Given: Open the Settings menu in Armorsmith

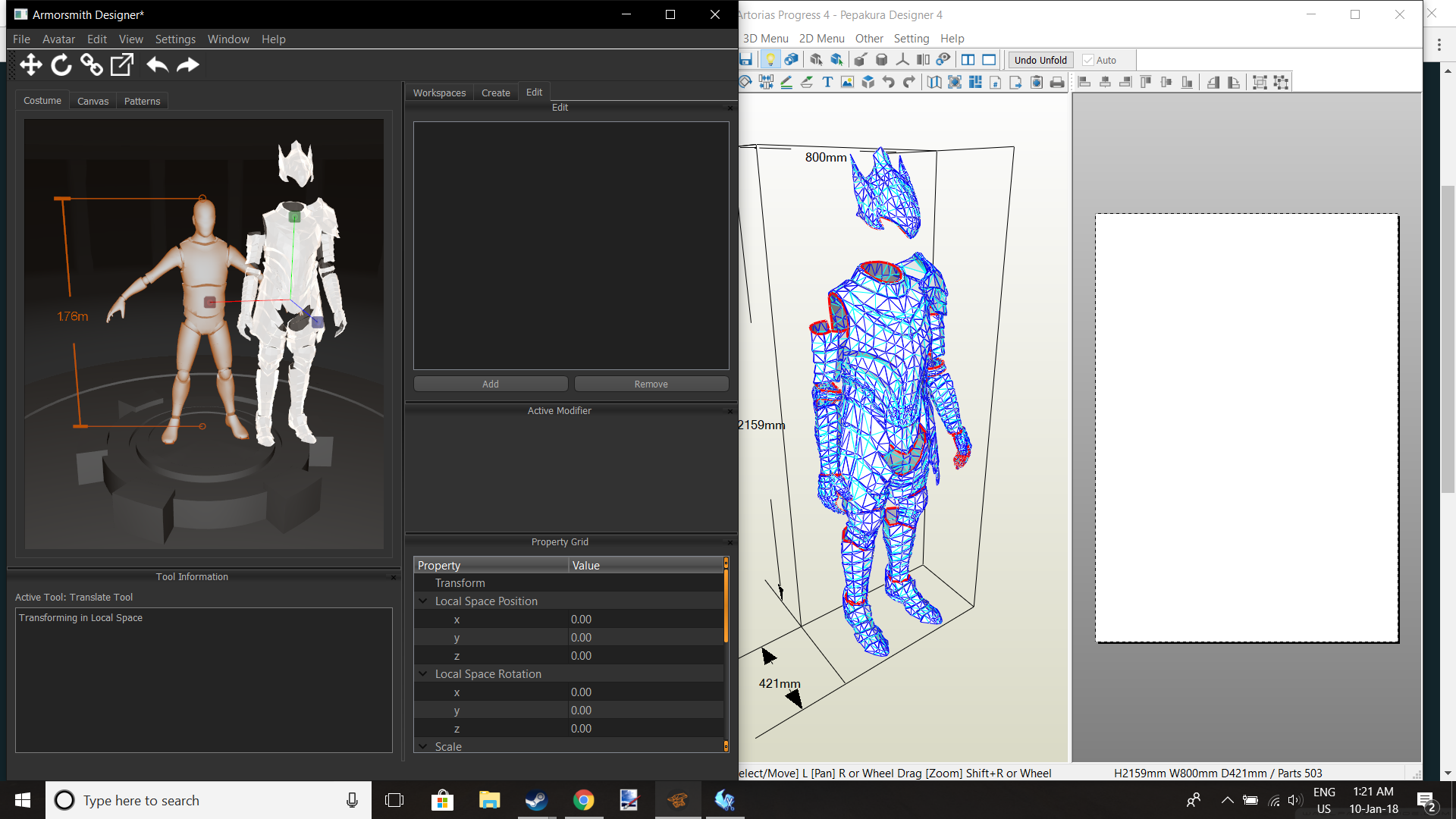Looking at the screenshot, I should 175,39.
